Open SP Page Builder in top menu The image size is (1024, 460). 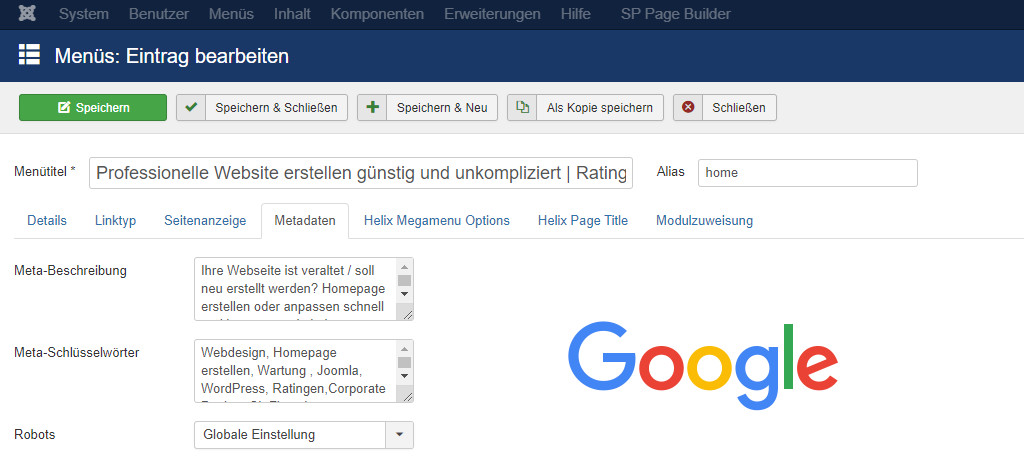coord(675,14)
